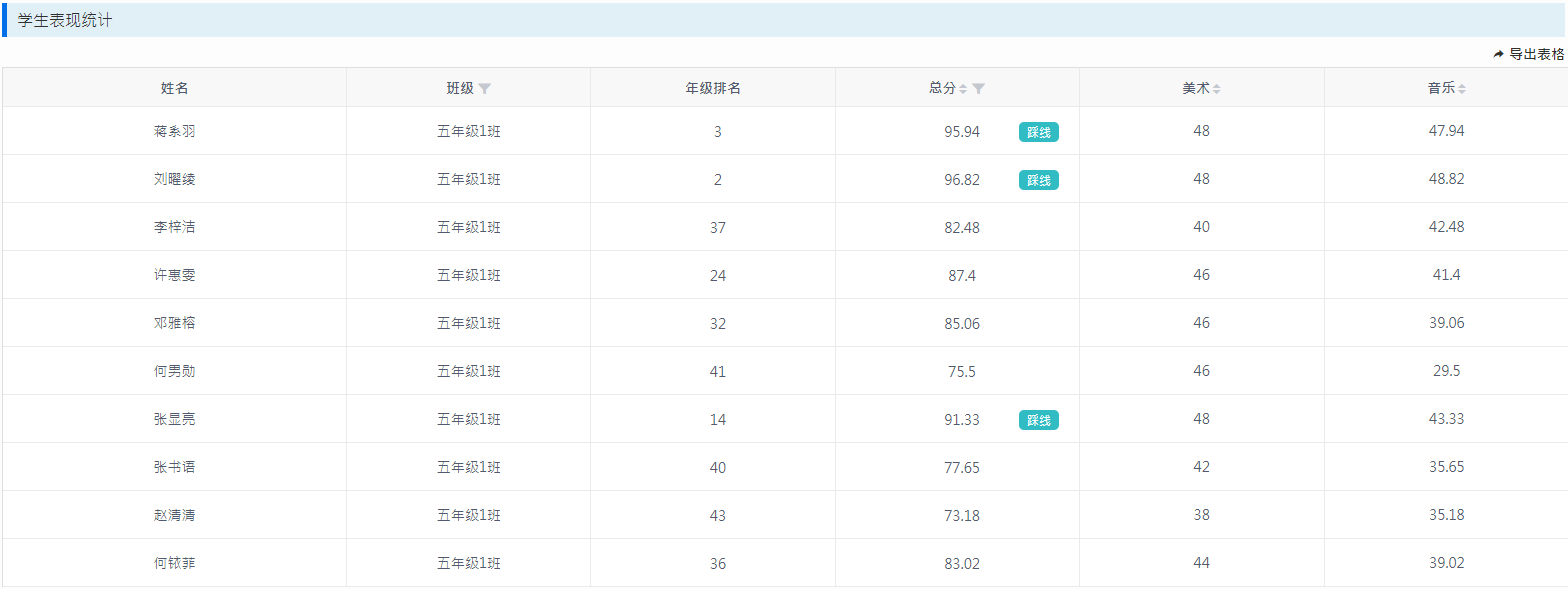
Task: Click the 导出表格 export arrow icon
Action: (1498, 55)
